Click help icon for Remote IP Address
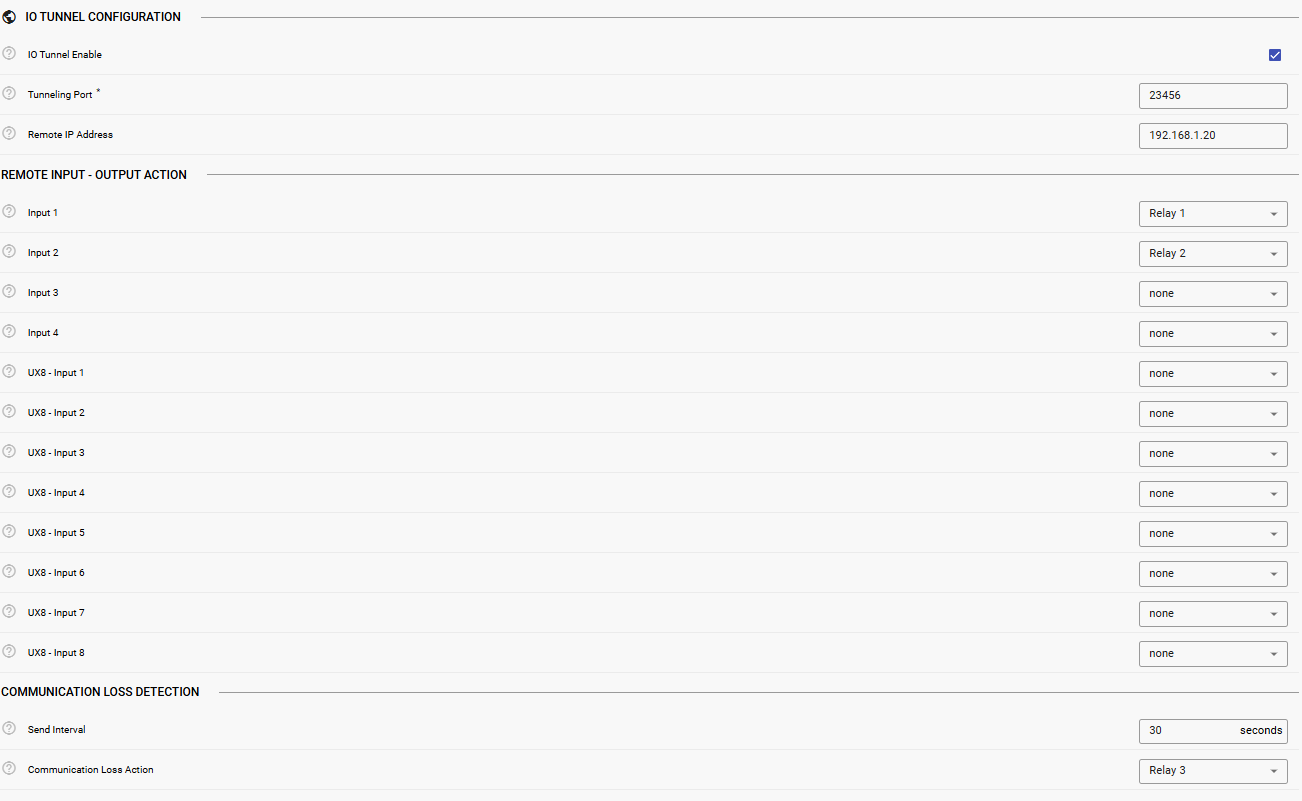 tap(9, 134)
